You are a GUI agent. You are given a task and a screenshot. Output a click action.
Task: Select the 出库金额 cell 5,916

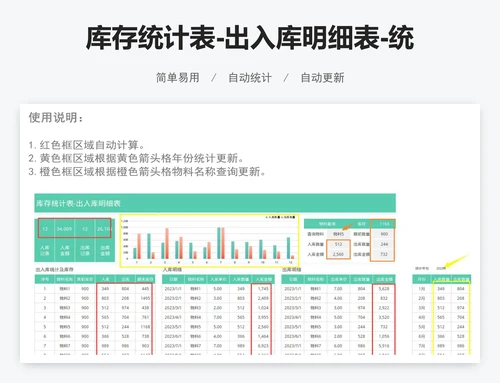click(x=384, y=346)
